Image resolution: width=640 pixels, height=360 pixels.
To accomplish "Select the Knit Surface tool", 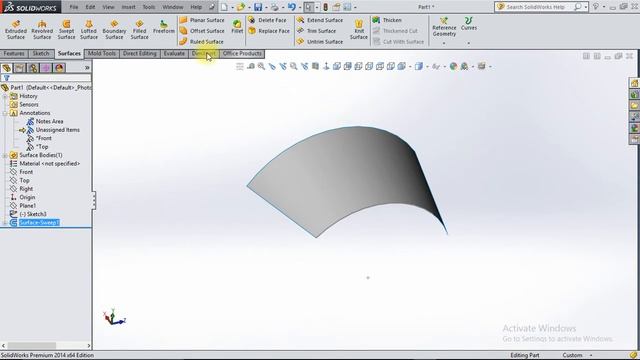I will click(358, 30).
